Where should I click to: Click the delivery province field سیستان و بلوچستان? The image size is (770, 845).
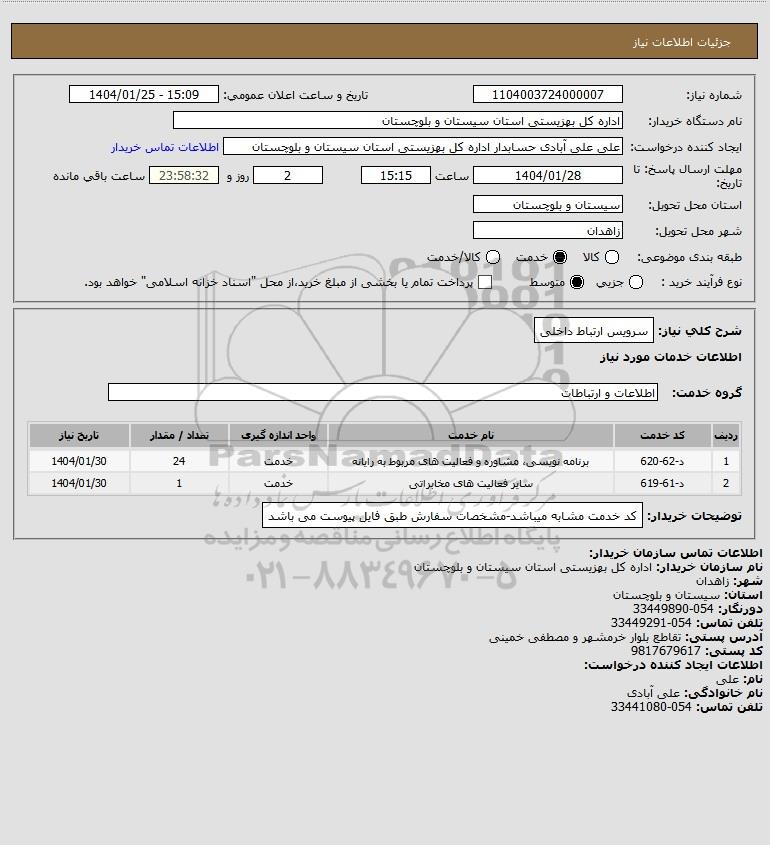coord(547,204)
